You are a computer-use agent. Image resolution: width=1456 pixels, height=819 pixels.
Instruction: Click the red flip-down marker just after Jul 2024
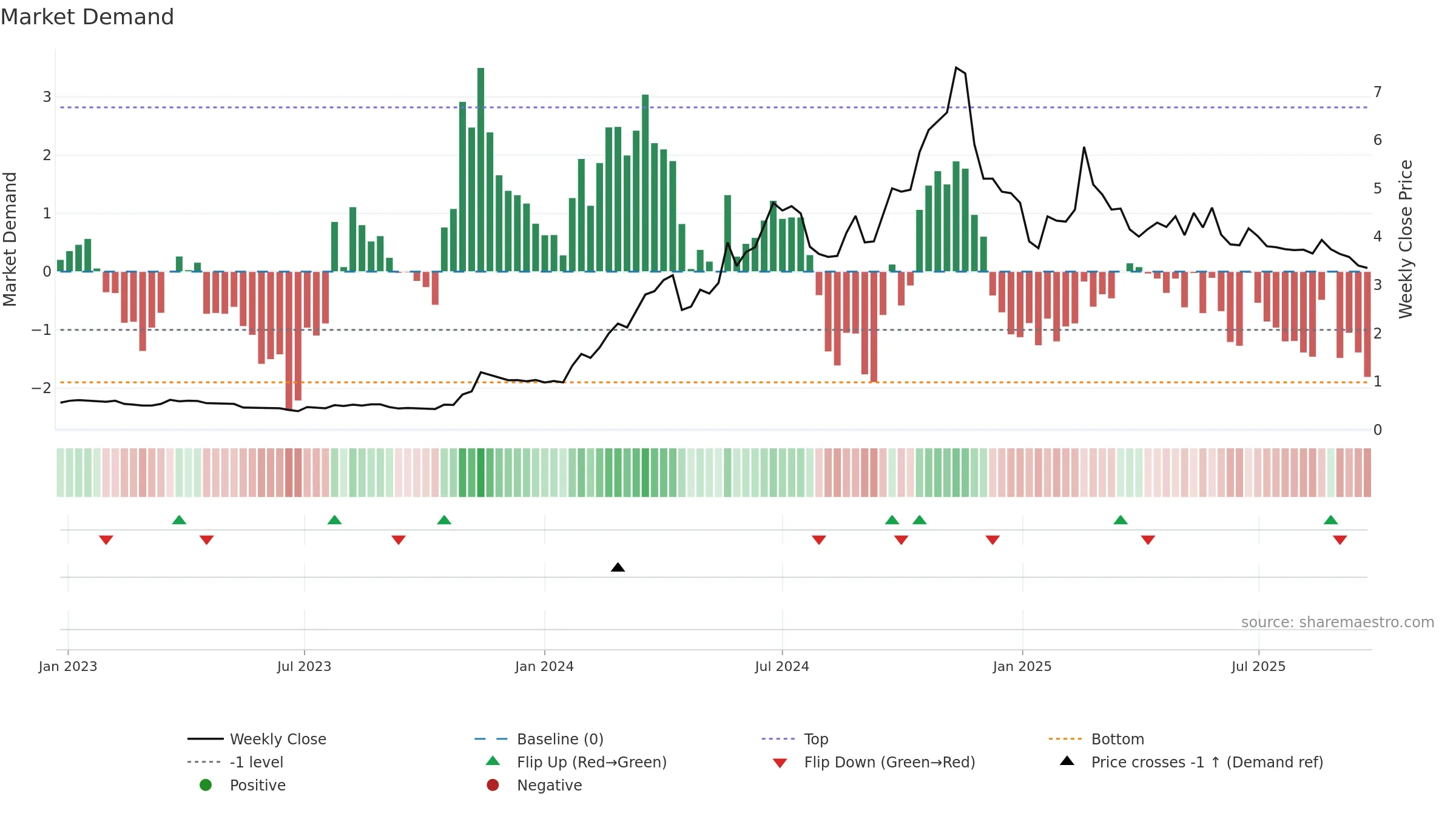point(819,540)
